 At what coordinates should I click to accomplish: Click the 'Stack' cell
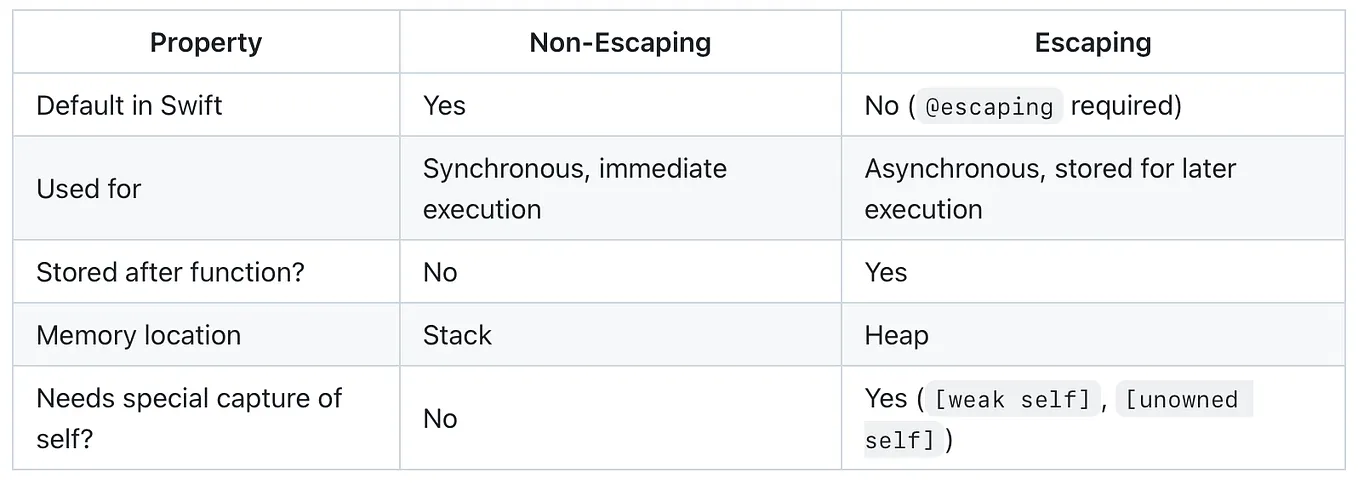click(457, 335)
